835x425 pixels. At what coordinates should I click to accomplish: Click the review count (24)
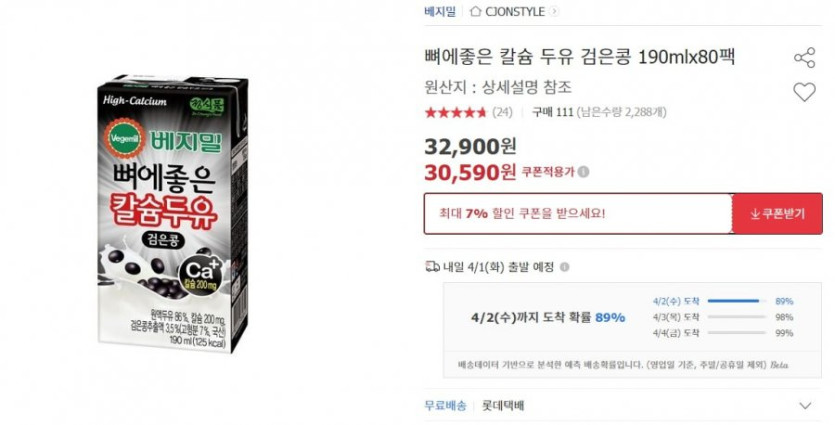click(502, 112)
